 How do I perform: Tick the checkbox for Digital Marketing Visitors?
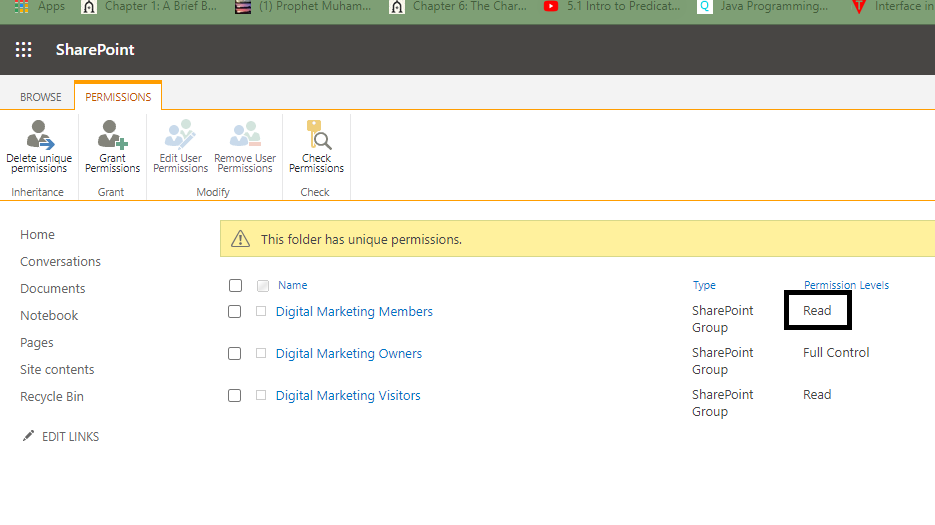234,396
